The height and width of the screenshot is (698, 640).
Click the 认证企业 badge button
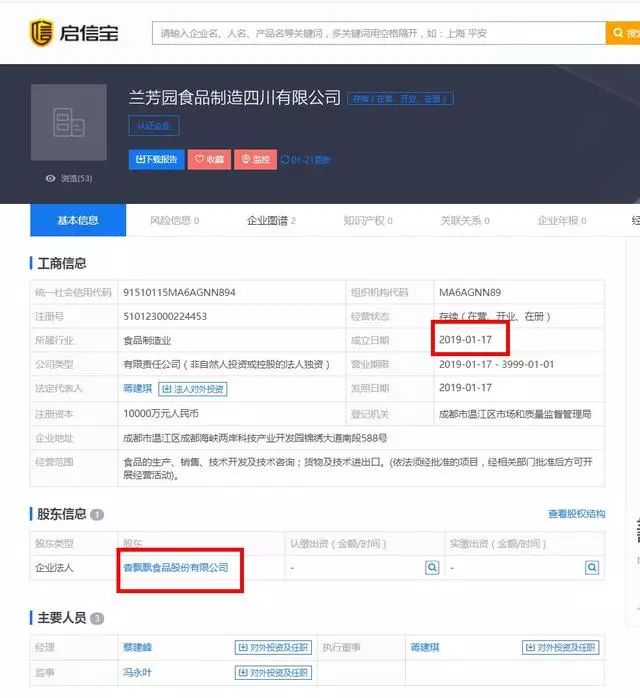154,126
